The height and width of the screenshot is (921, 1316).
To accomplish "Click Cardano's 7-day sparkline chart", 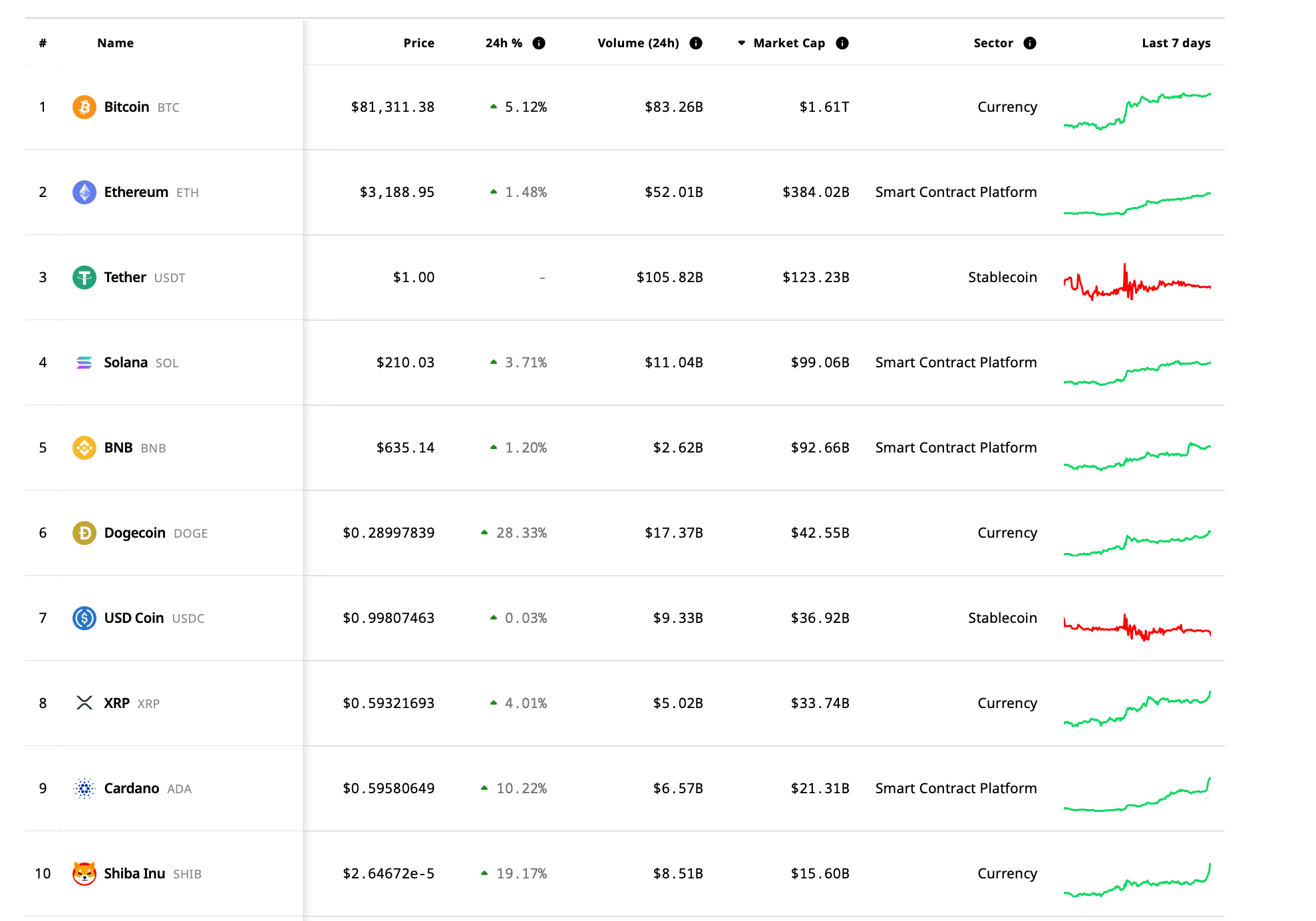I will point(1137,795).
